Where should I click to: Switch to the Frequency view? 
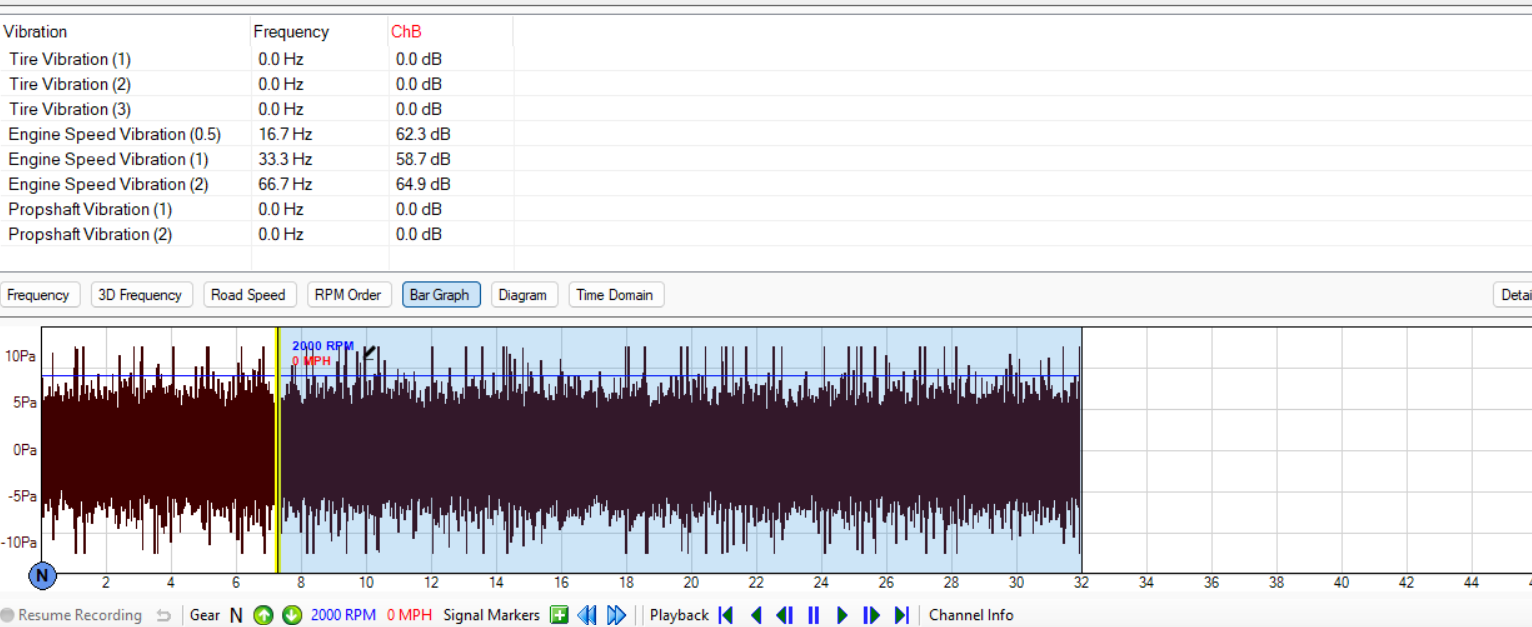pos(38,295)
